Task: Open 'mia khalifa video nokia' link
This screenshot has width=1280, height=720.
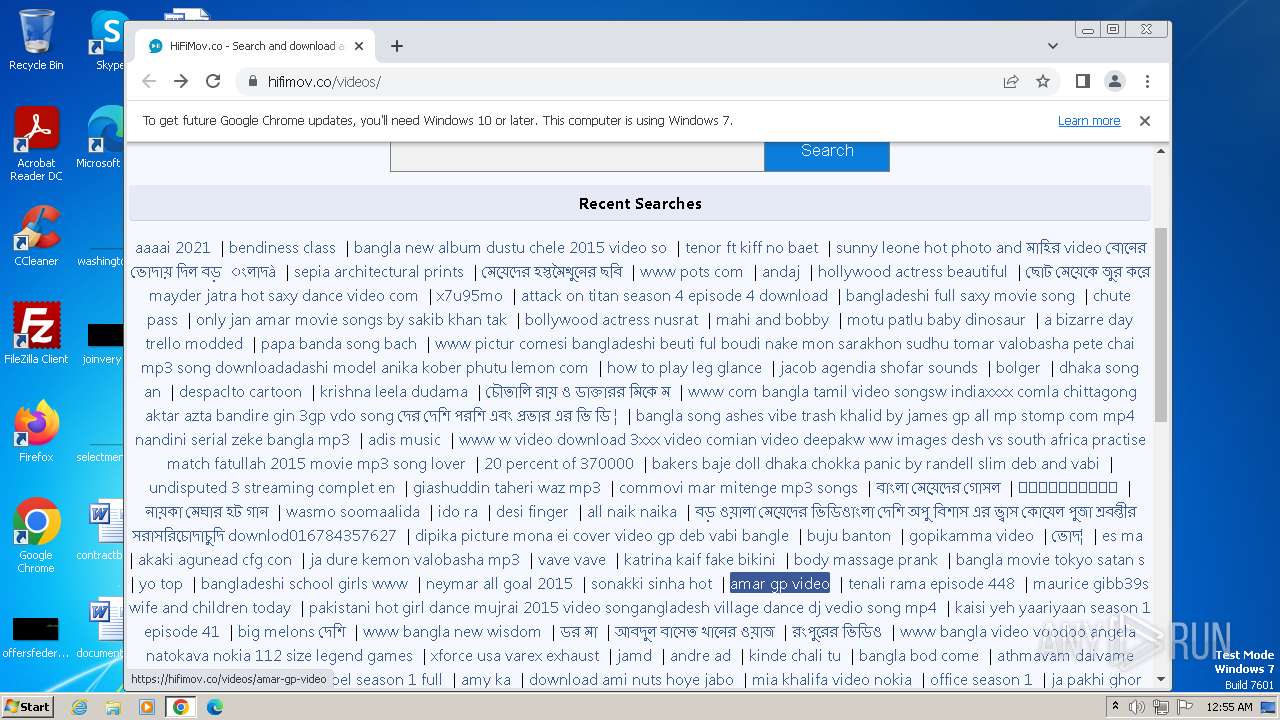Action: pyautogui.click(x=832, y=680)
